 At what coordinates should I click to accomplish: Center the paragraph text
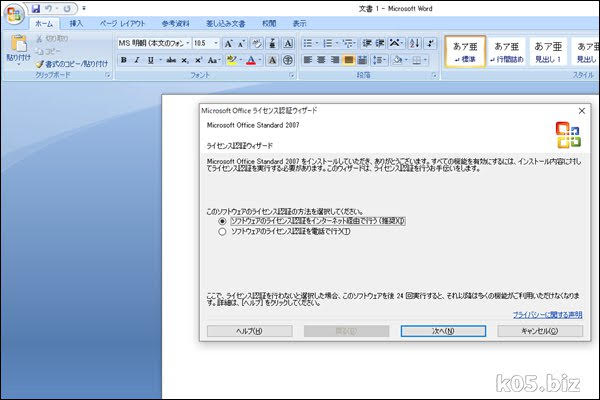click(x=321, y=60)
